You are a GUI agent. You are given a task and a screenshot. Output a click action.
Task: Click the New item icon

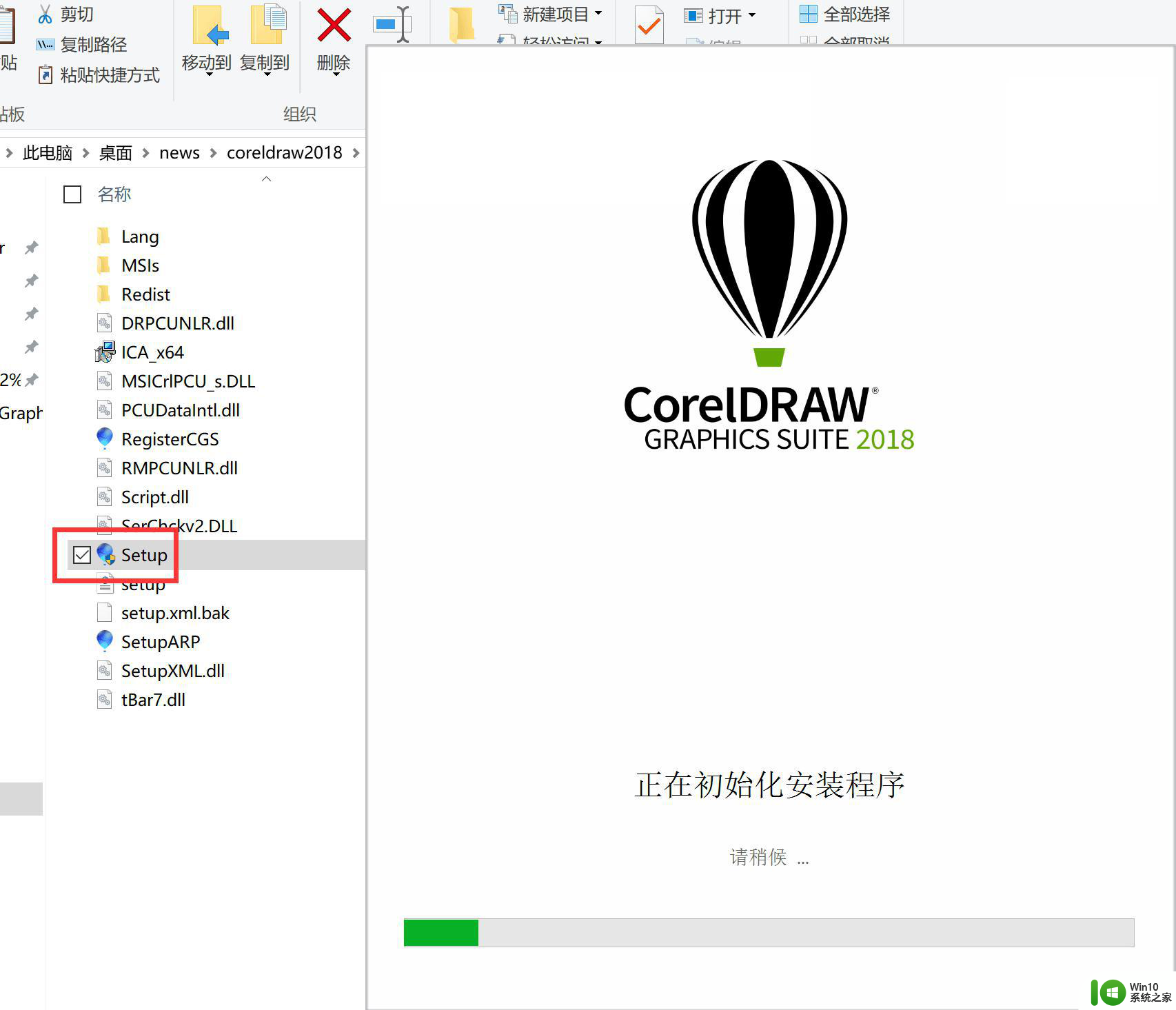[x=508, y=13]
